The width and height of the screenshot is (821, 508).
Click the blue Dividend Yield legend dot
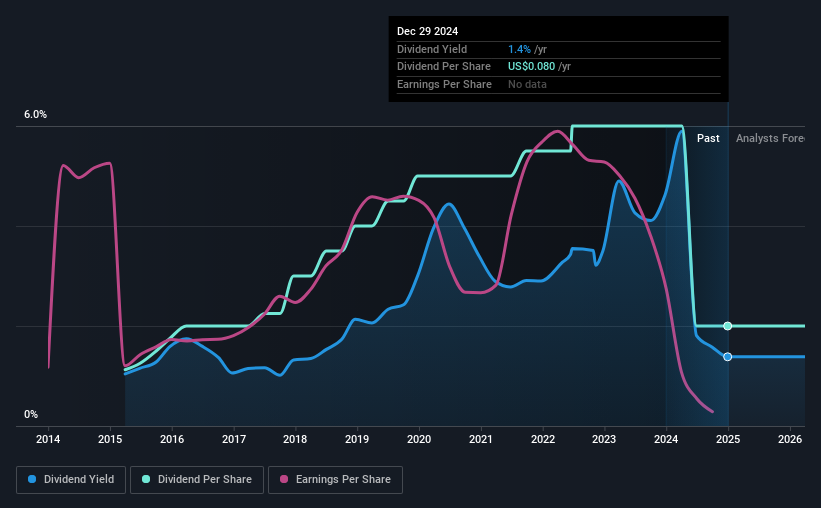point(32,479)
